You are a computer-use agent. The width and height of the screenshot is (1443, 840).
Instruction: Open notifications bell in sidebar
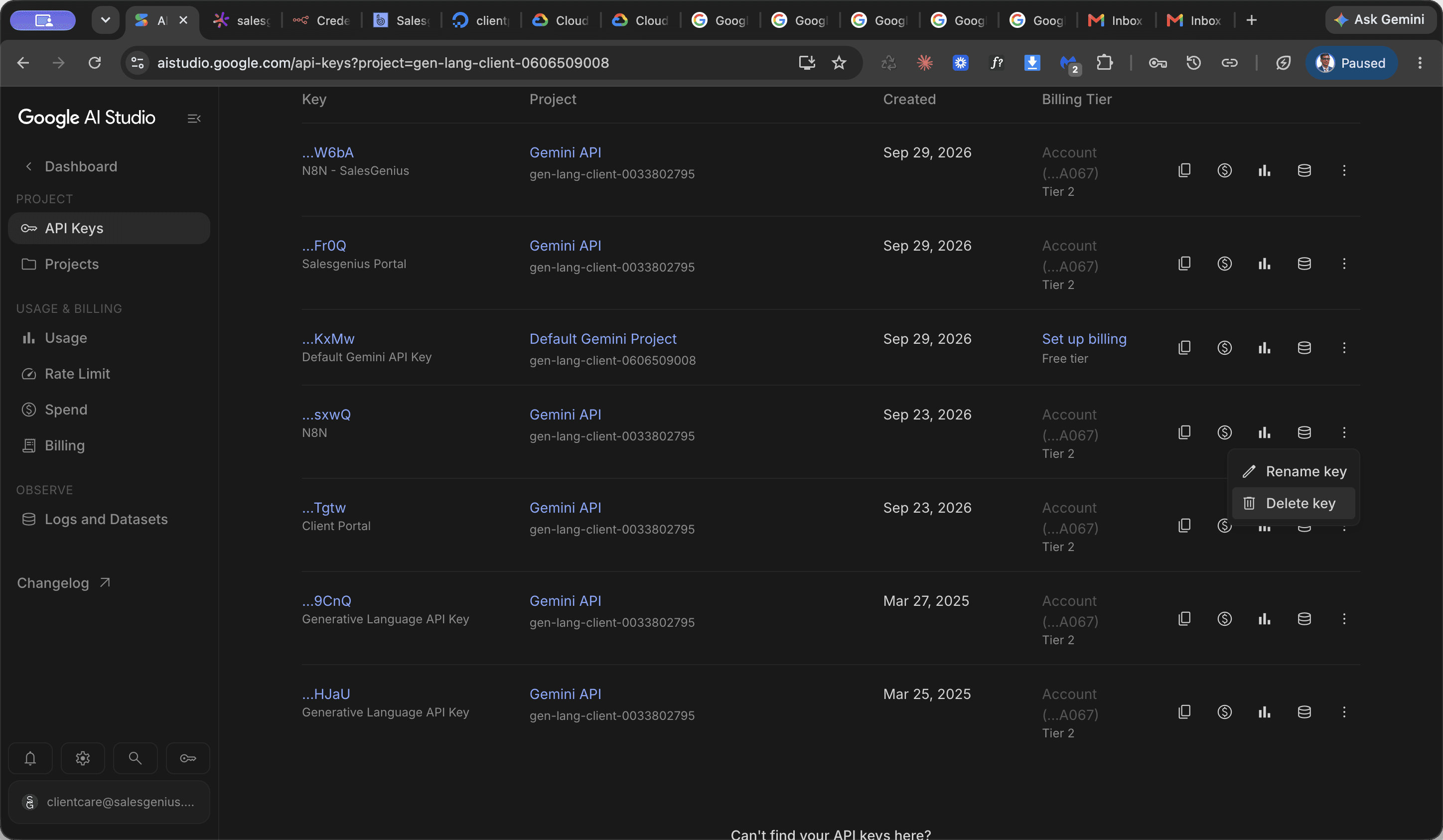coord(30,758)
